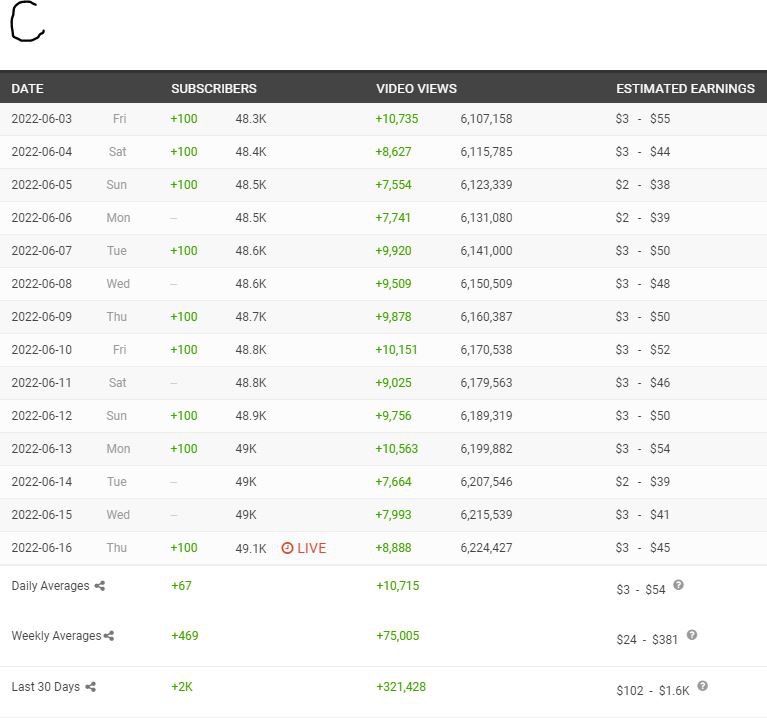This screenshot has width=767, height=718.
Task: Open help icon for daily average earnings
Action: (678, 585)
